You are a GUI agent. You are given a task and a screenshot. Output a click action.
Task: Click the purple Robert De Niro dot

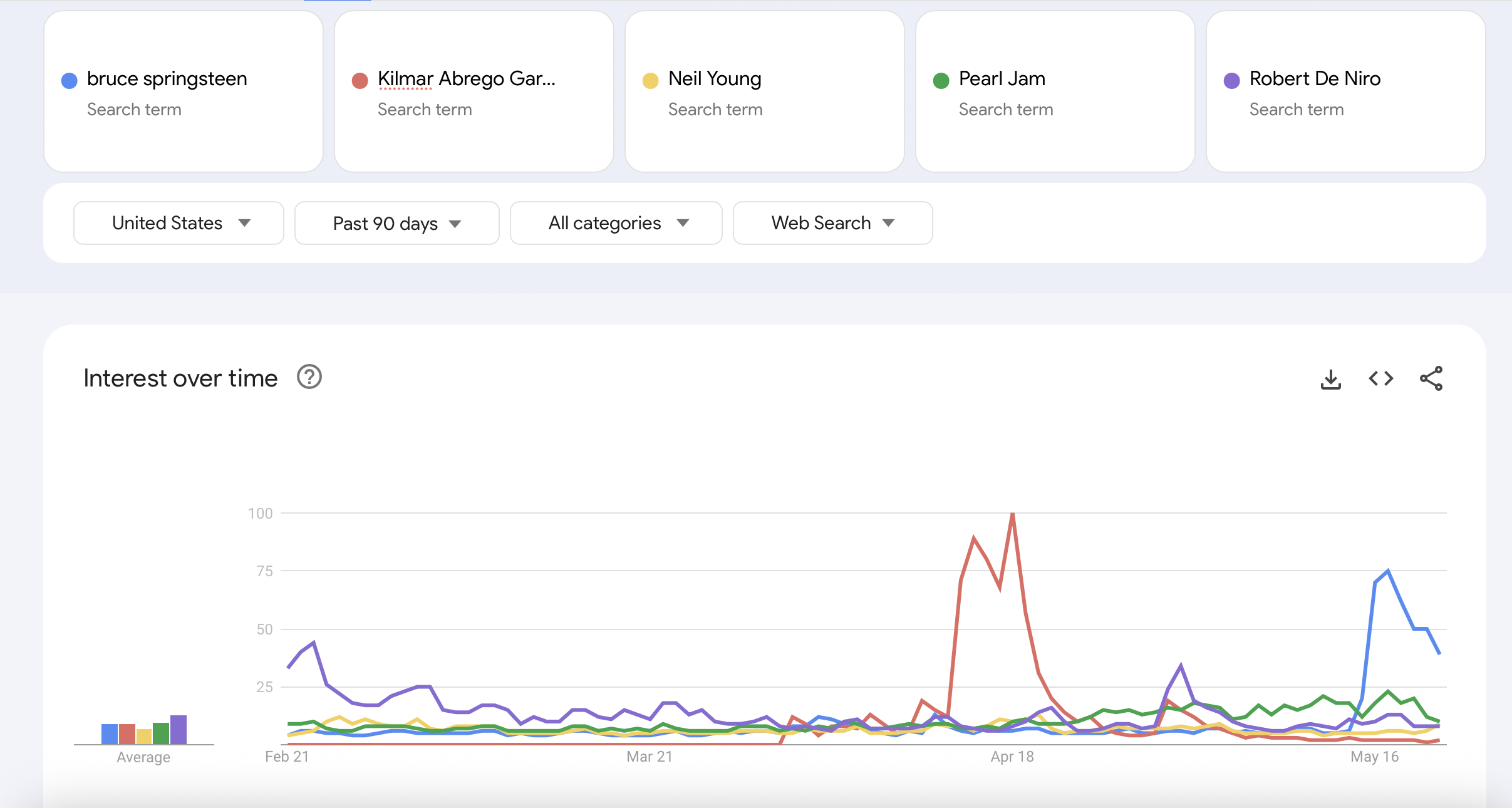tap(1232, 80)
